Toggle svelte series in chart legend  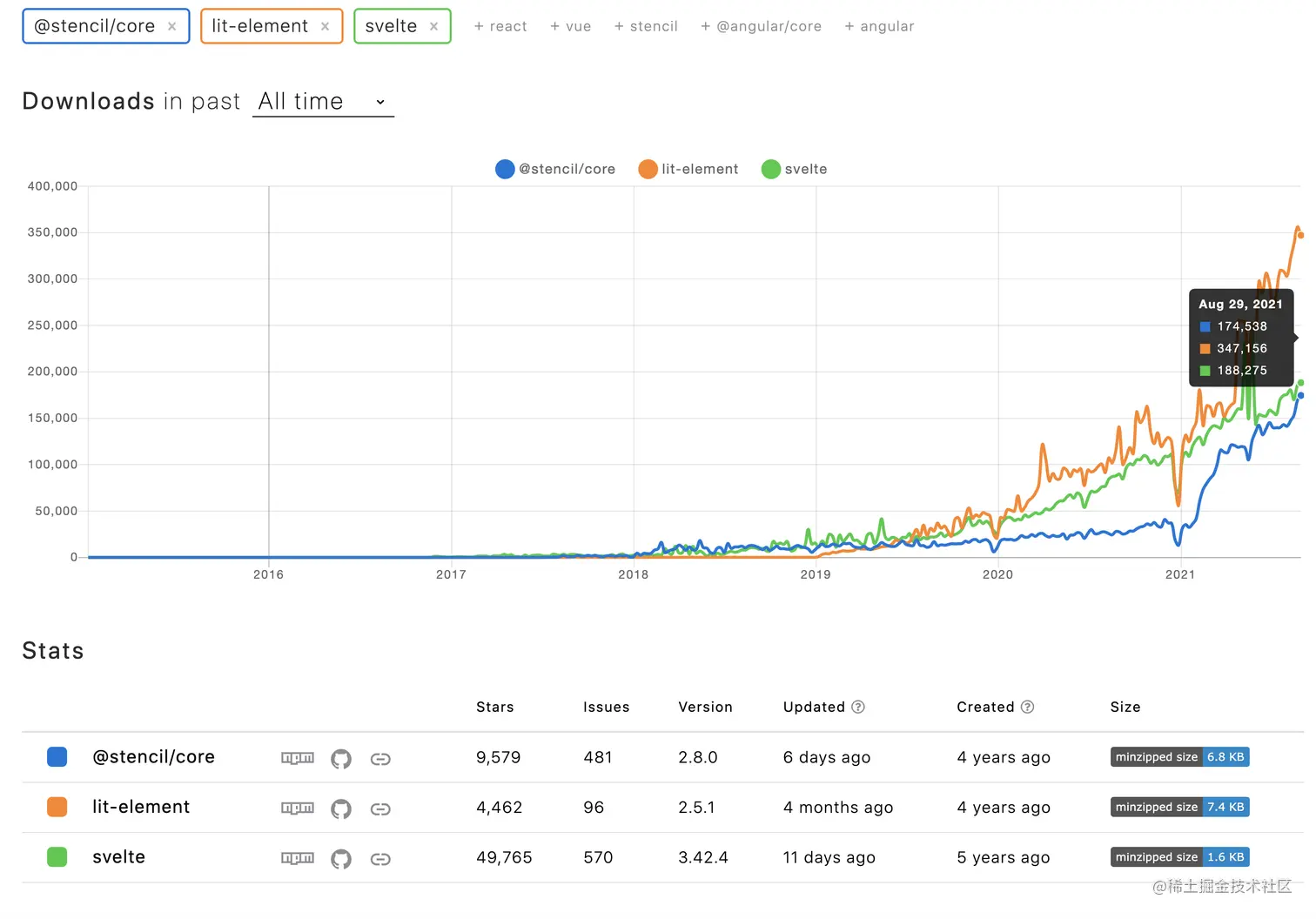(795, 169)
